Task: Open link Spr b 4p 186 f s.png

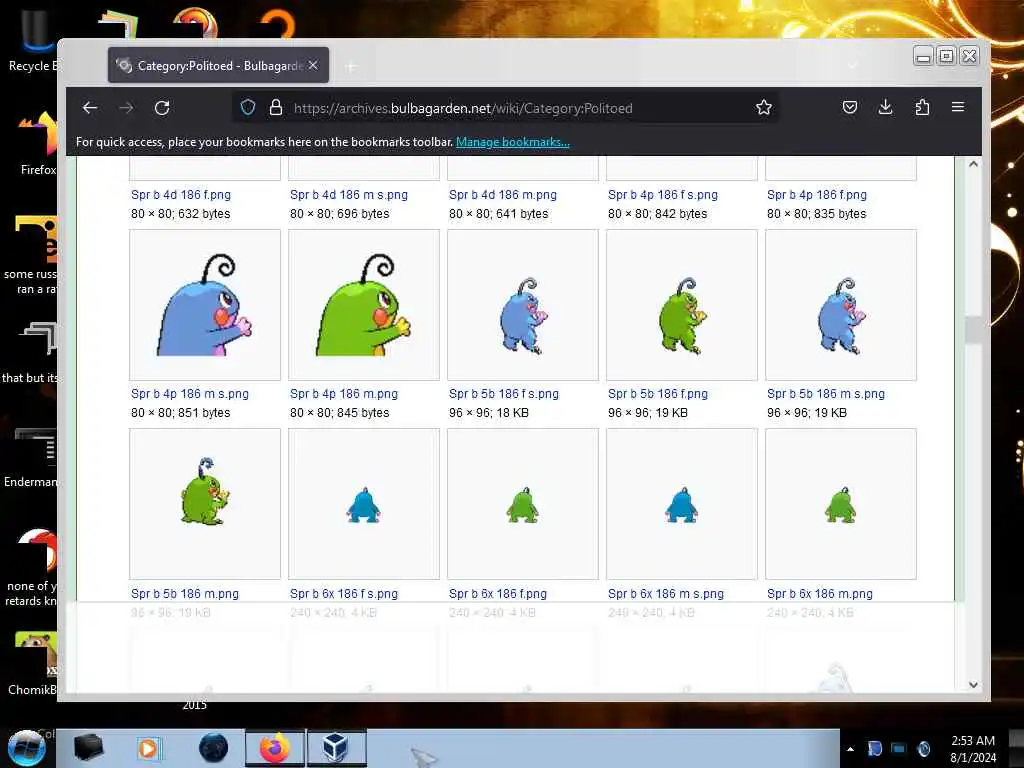Action: click(x=663, y=195)
